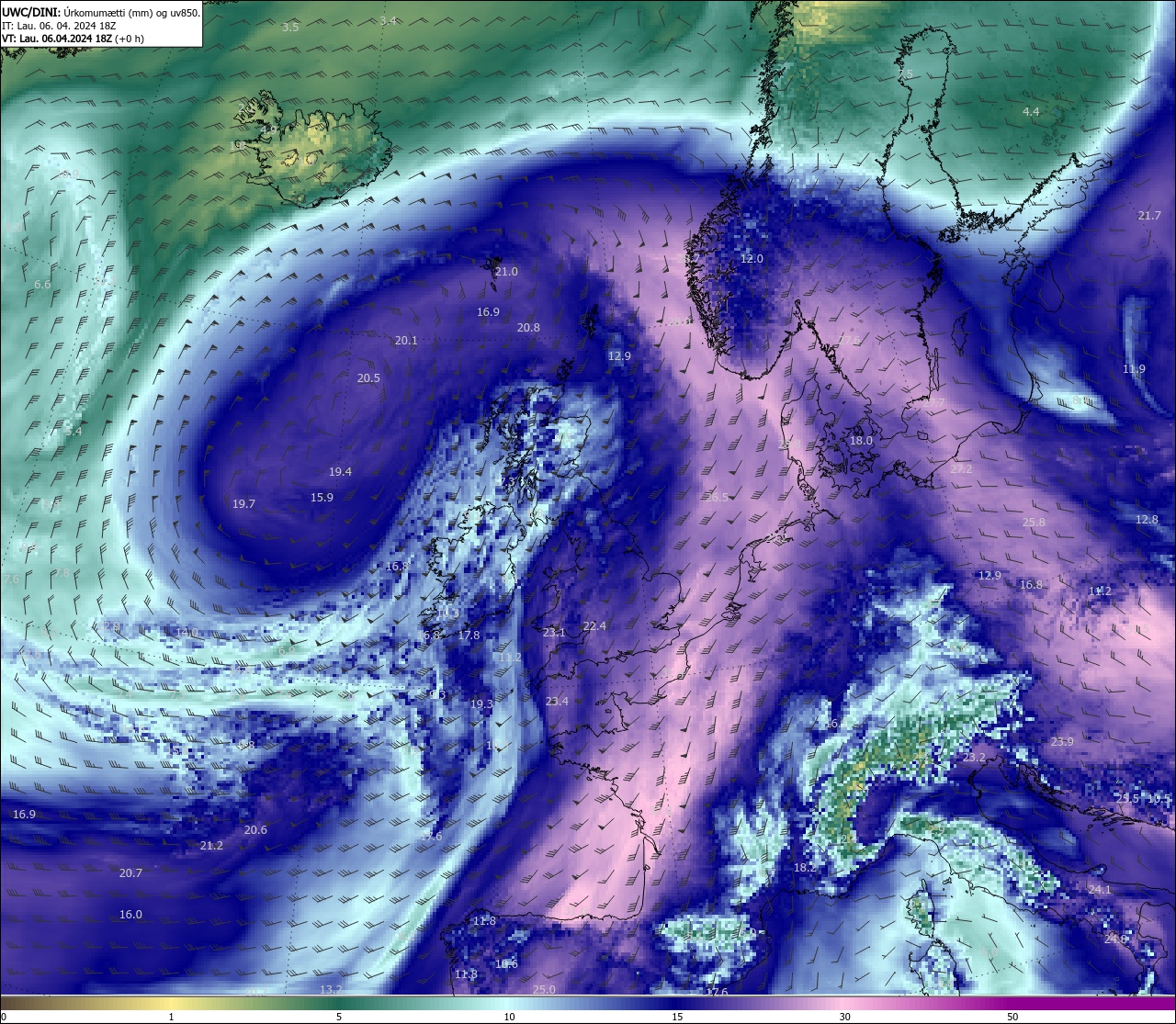Click the 0 label on the color scale
The image size is (1176, 1024).
click(x=4, y=1017)
